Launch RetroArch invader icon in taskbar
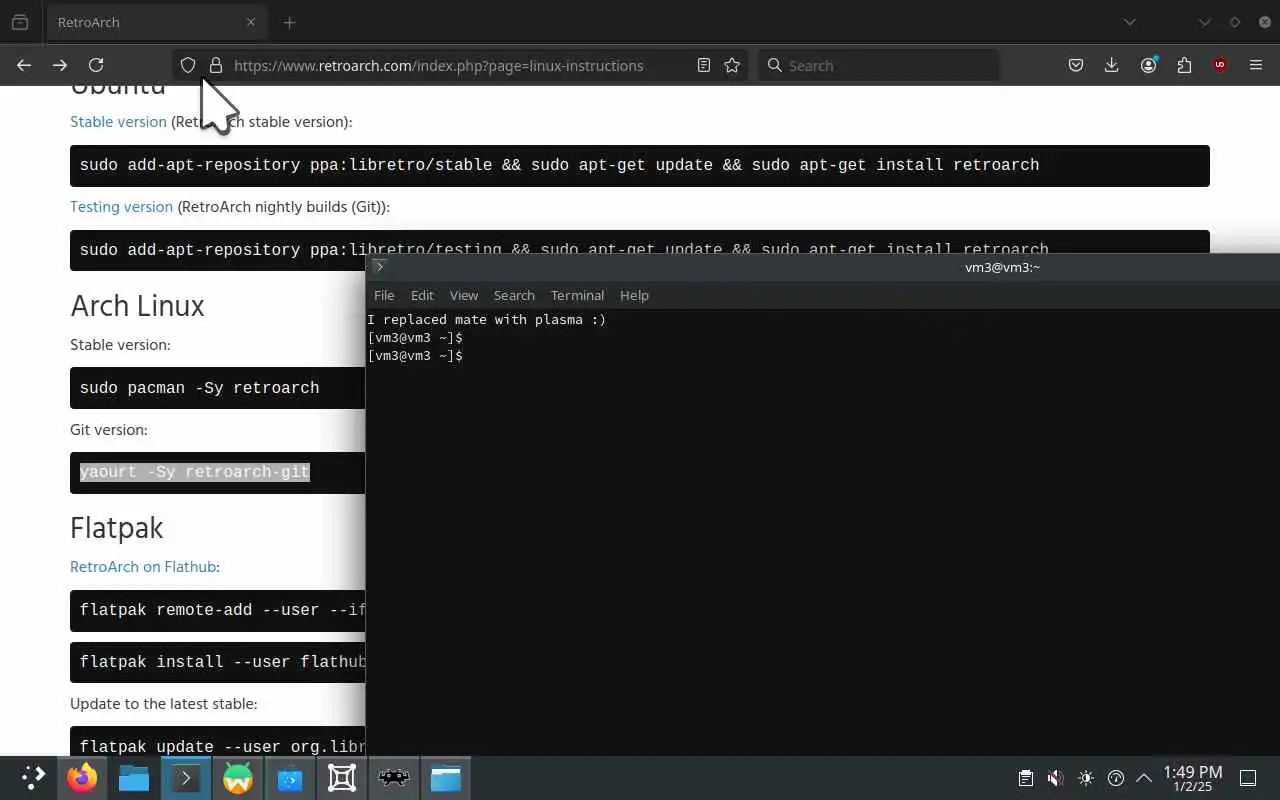This screenshot has width=1280, height=800. [x=394, y=778]
